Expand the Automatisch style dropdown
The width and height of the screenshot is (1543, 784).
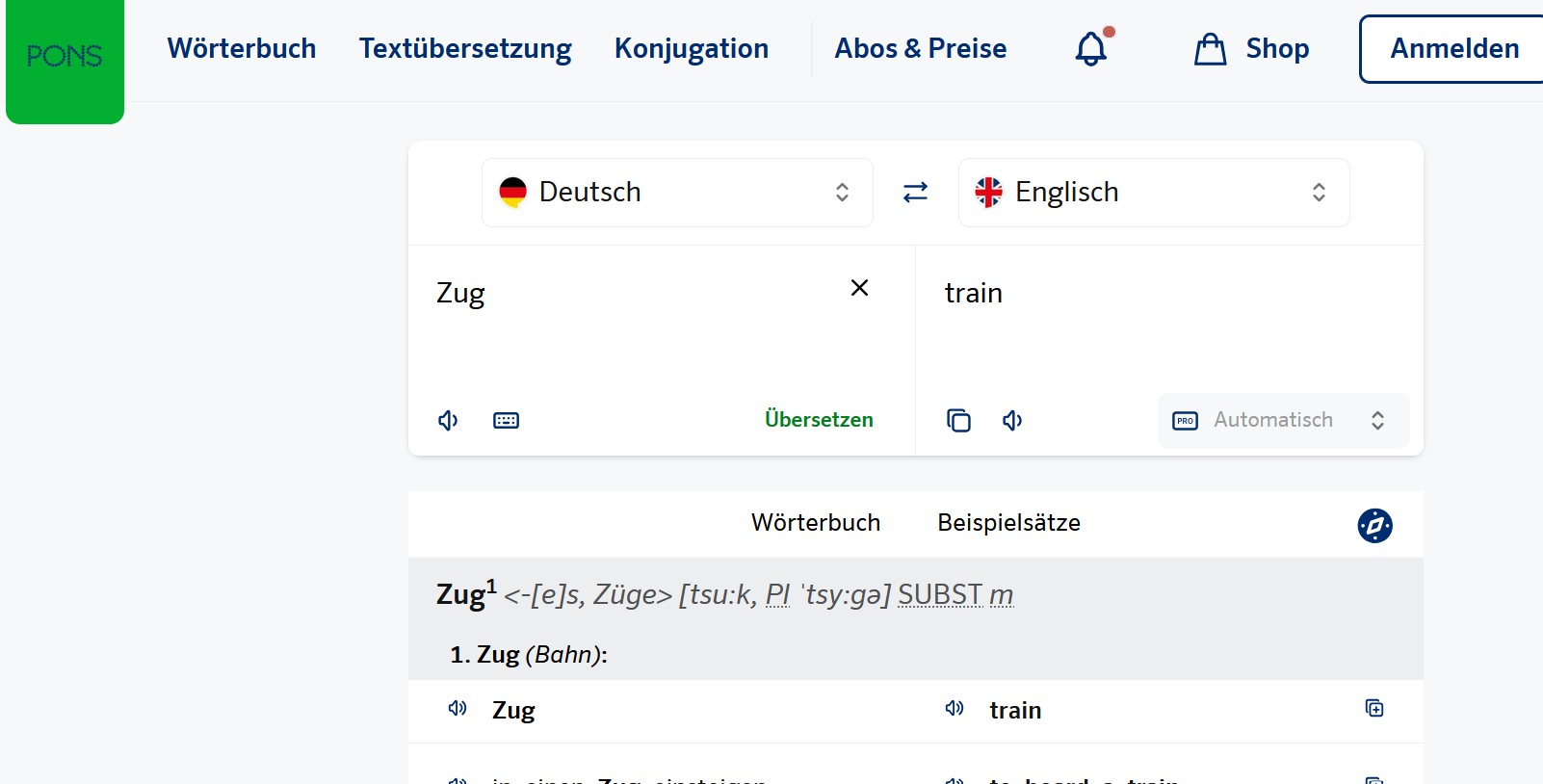(1283, 420)
